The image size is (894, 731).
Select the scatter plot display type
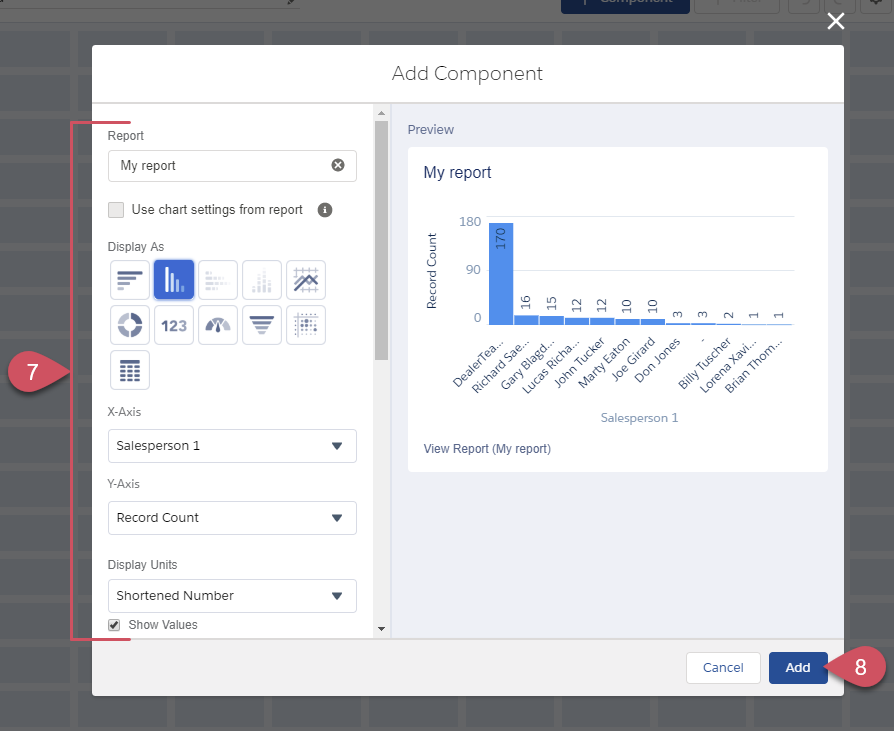[306, 325]
